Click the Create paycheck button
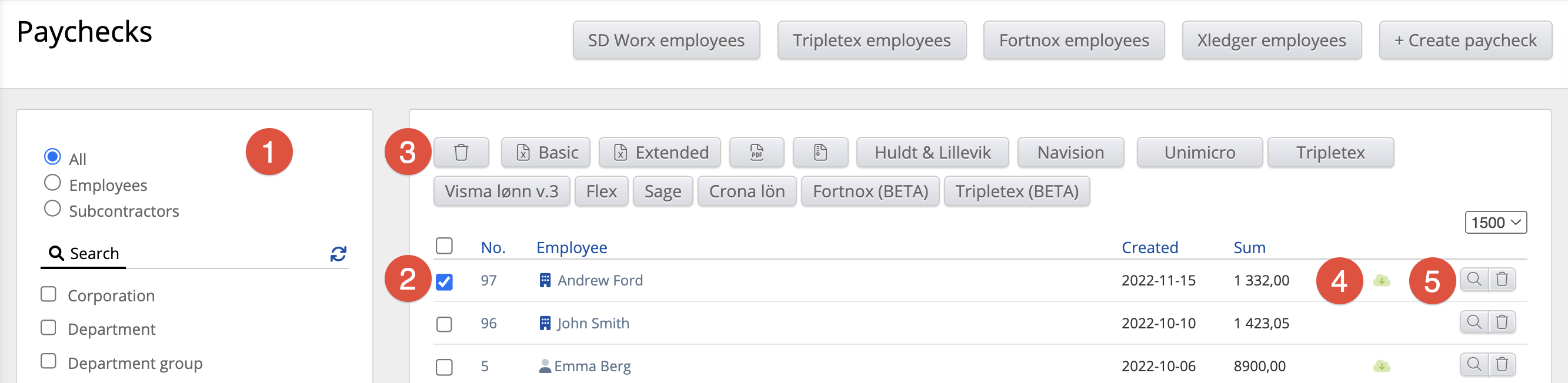The width and height of the screenshot is (1568, 383). (1464, 41)
